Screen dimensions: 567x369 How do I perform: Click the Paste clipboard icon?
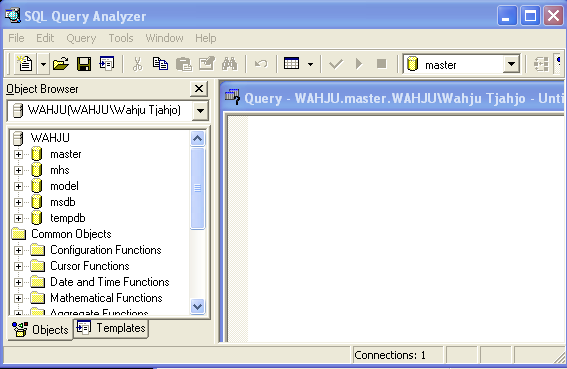[184, 64]
